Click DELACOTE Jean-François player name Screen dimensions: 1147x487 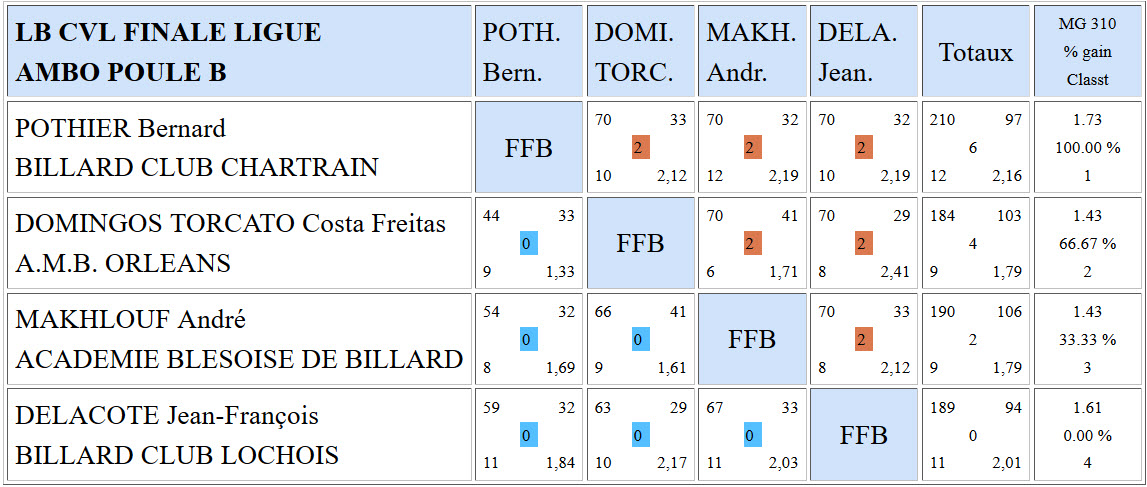pyautogui.click(x=166, y=416)
